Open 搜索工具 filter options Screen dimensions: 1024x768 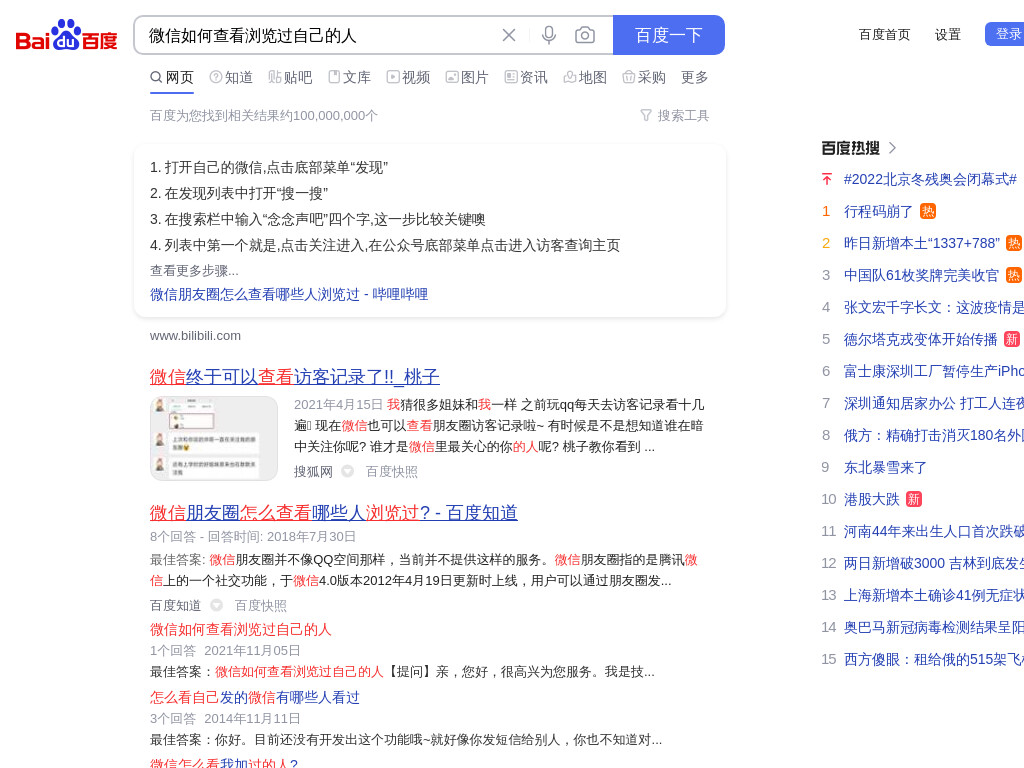coord(675,116)
